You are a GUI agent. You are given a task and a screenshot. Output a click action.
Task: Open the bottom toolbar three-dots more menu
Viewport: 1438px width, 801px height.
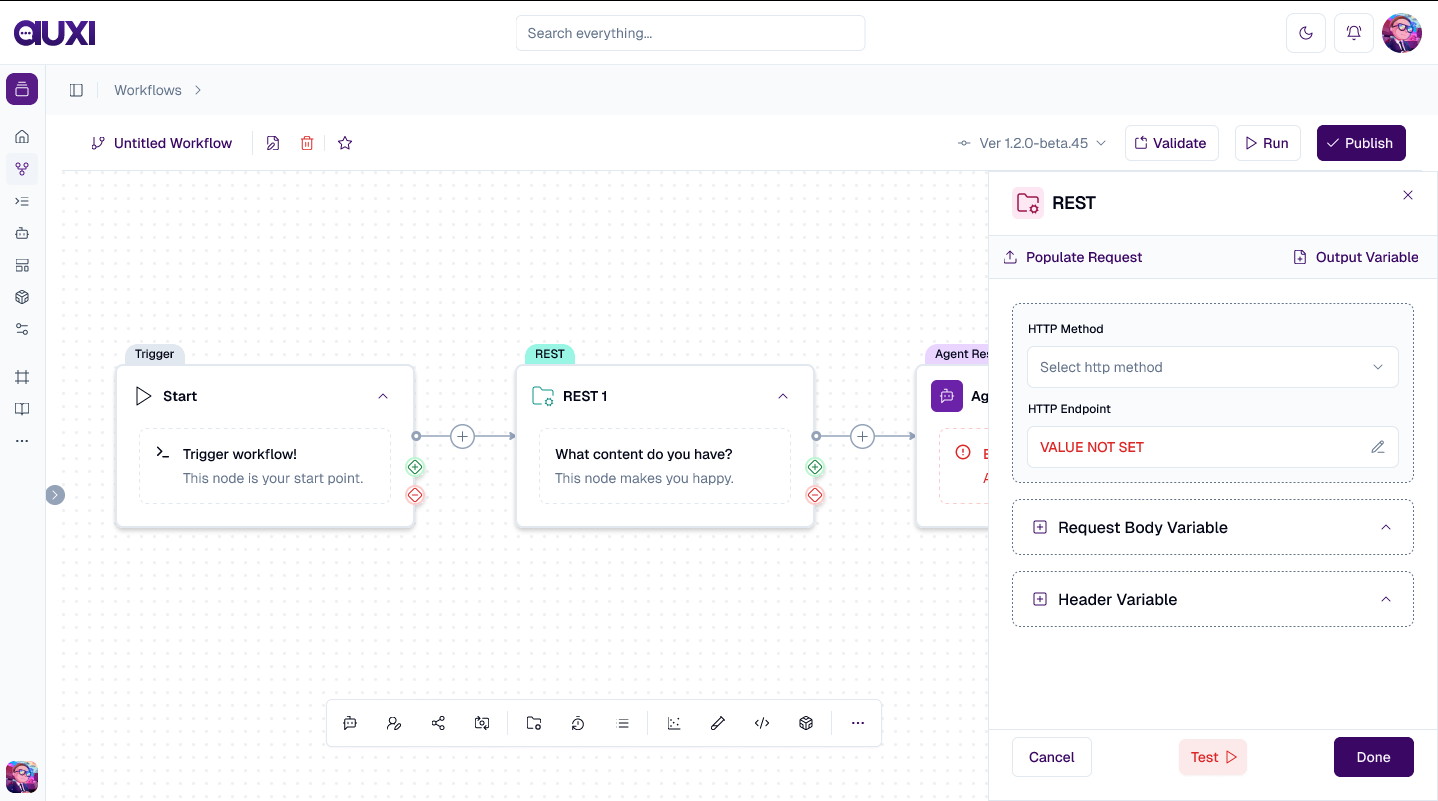point(858,723)
